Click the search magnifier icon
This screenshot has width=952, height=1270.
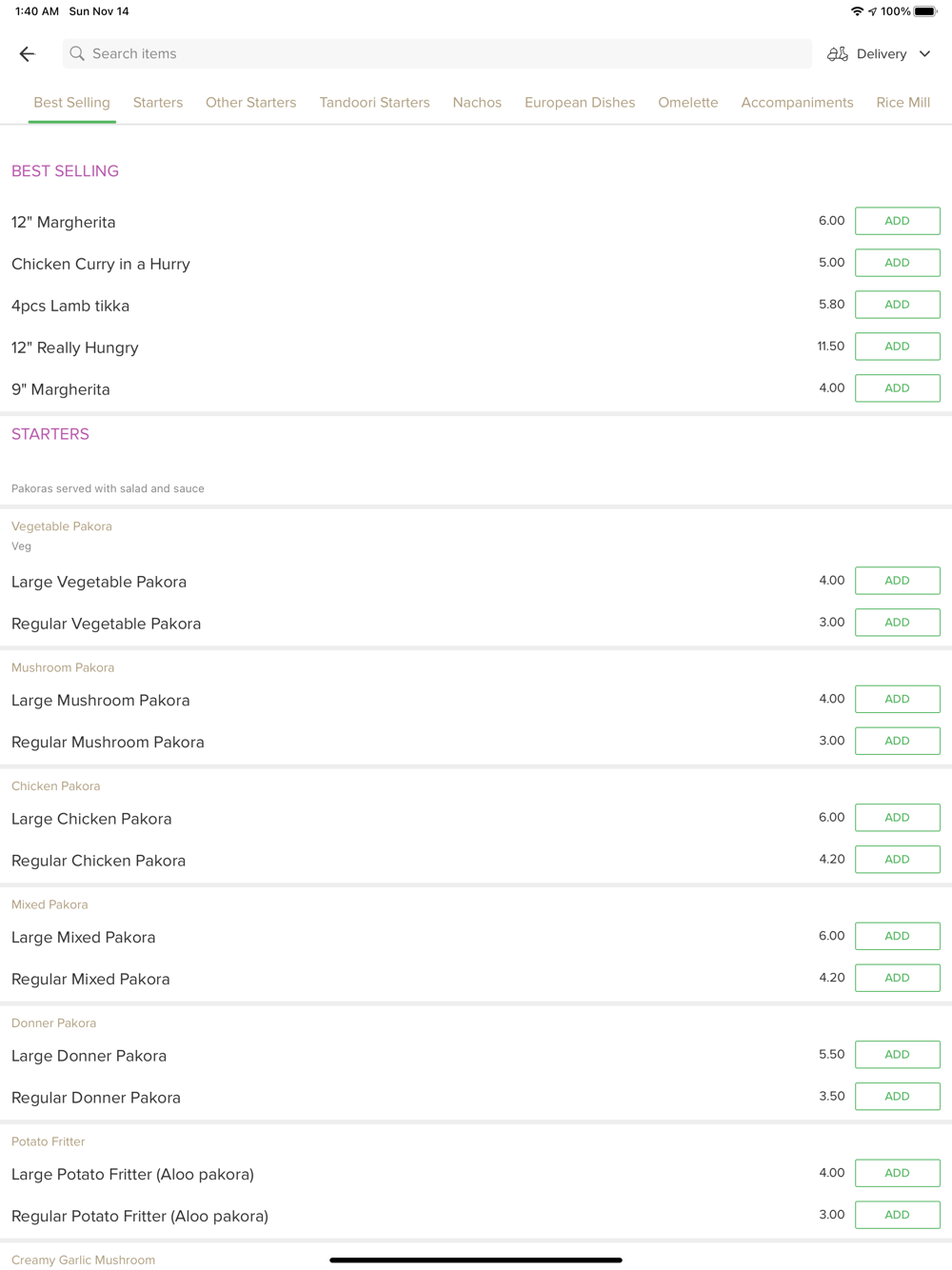(x=77, y=54)
